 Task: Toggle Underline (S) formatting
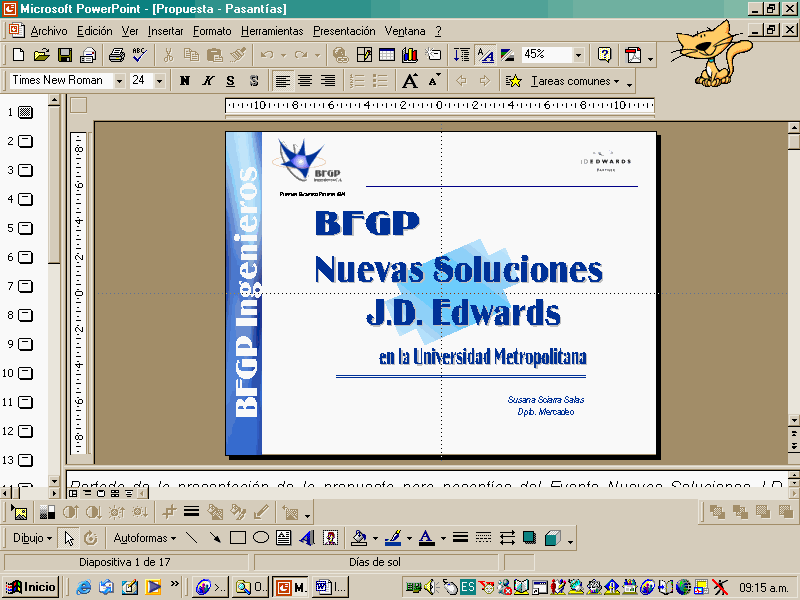(x=231, y=81)
